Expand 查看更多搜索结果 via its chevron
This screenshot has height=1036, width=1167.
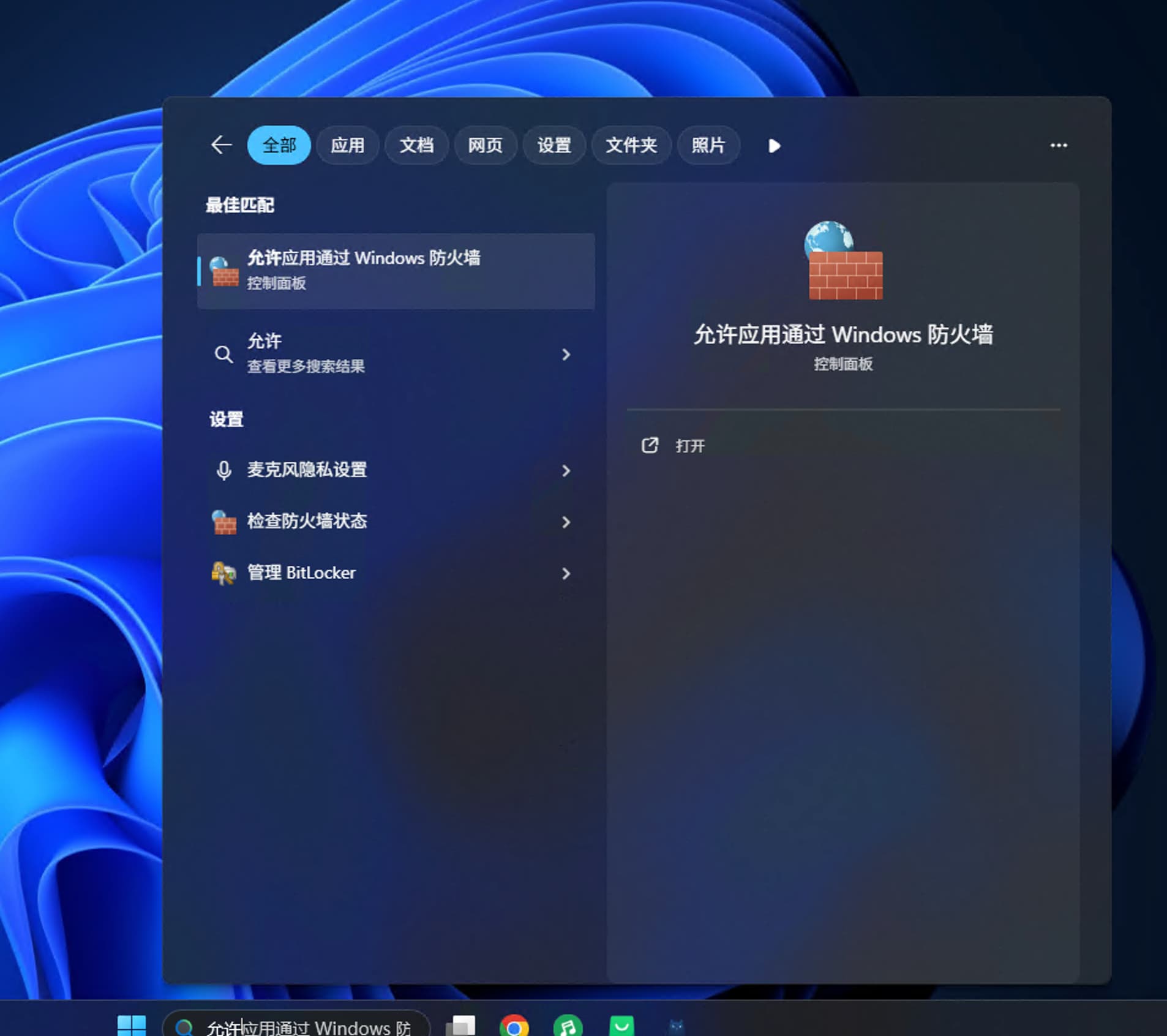(566, 355)
